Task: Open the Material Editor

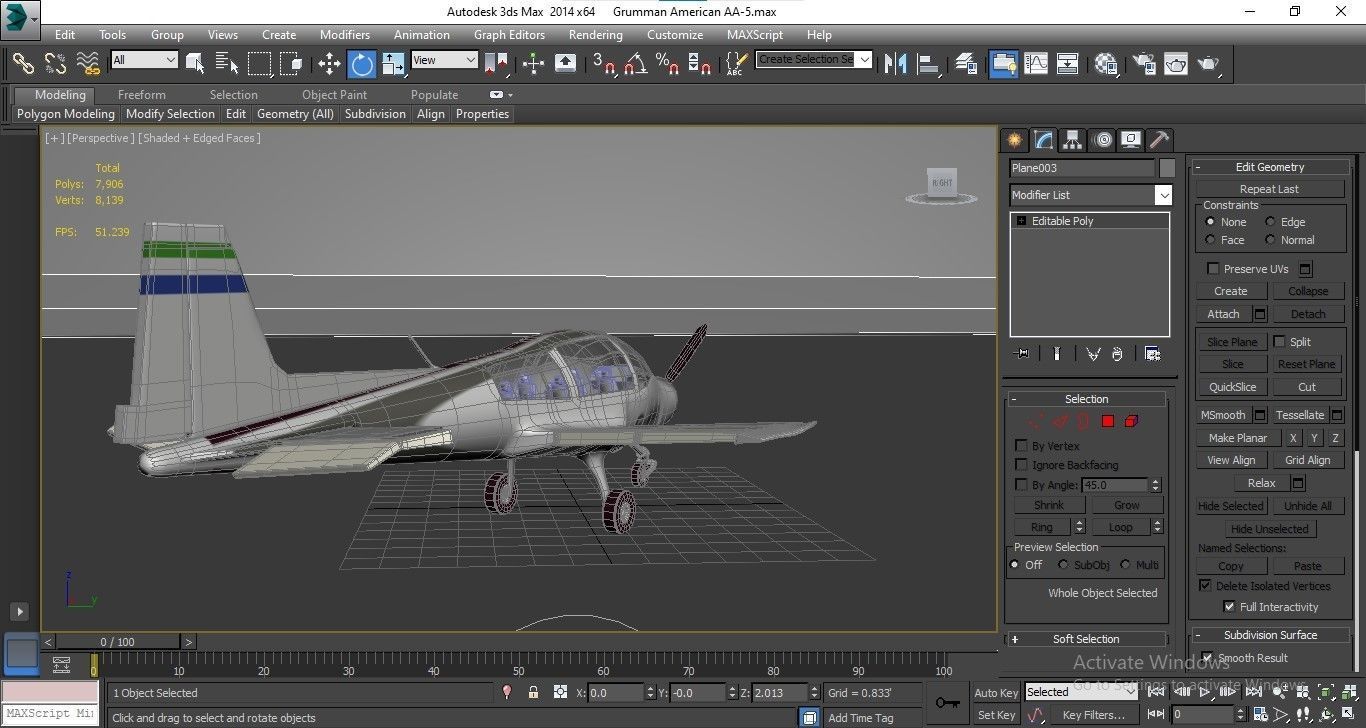Action: click(1106, 63)
